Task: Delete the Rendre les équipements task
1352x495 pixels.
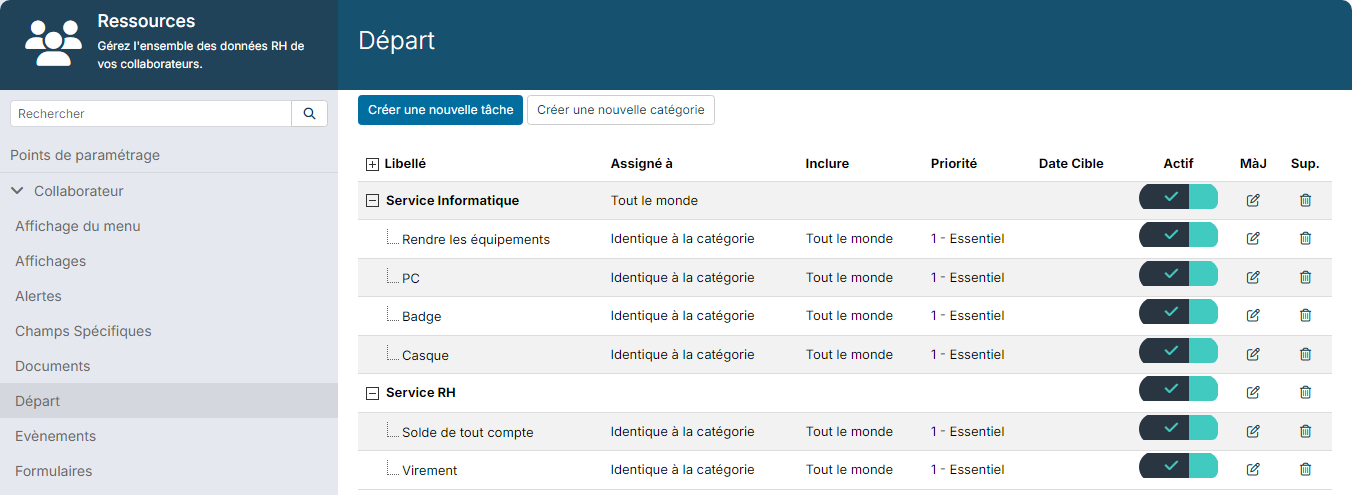Action: [x=1305, y=238]
